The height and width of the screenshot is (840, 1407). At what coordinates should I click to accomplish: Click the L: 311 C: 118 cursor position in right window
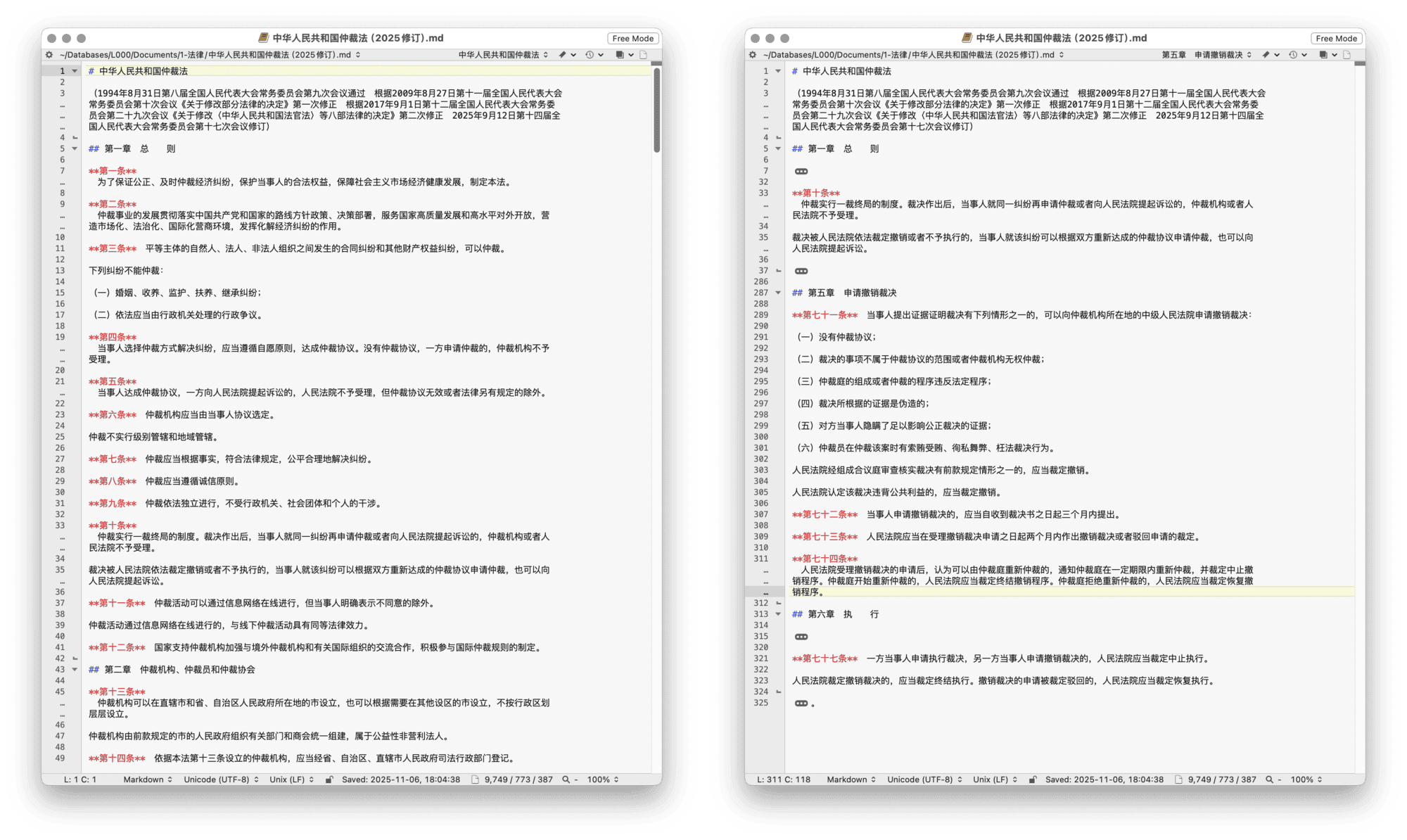click(x=784, y=779)
